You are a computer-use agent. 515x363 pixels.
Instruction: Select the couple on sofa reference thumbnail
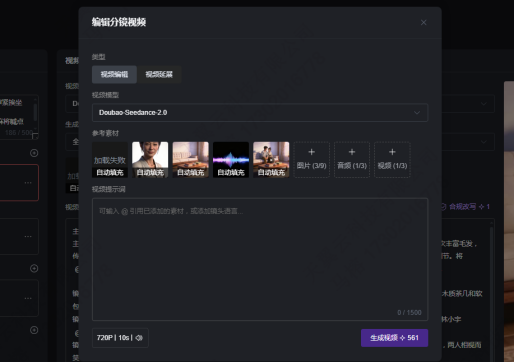271,160
